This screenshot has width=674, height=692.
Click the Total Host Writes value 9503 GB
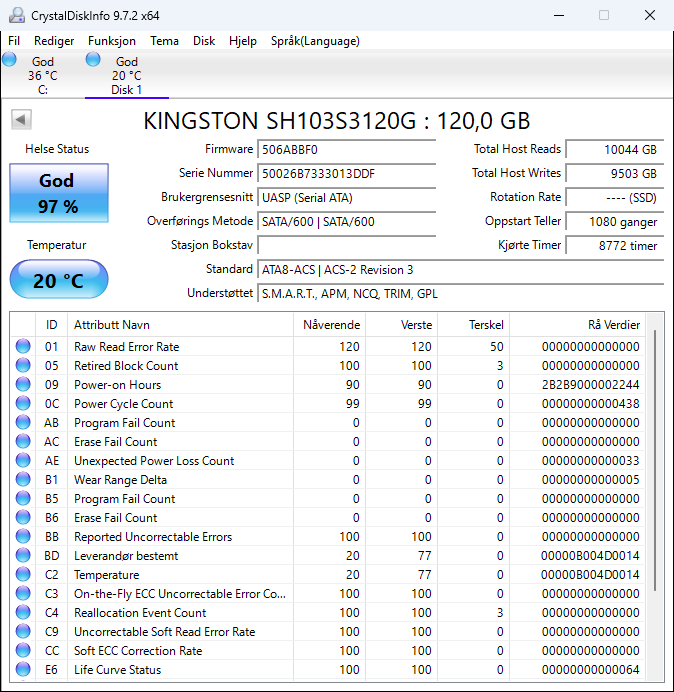615,173
